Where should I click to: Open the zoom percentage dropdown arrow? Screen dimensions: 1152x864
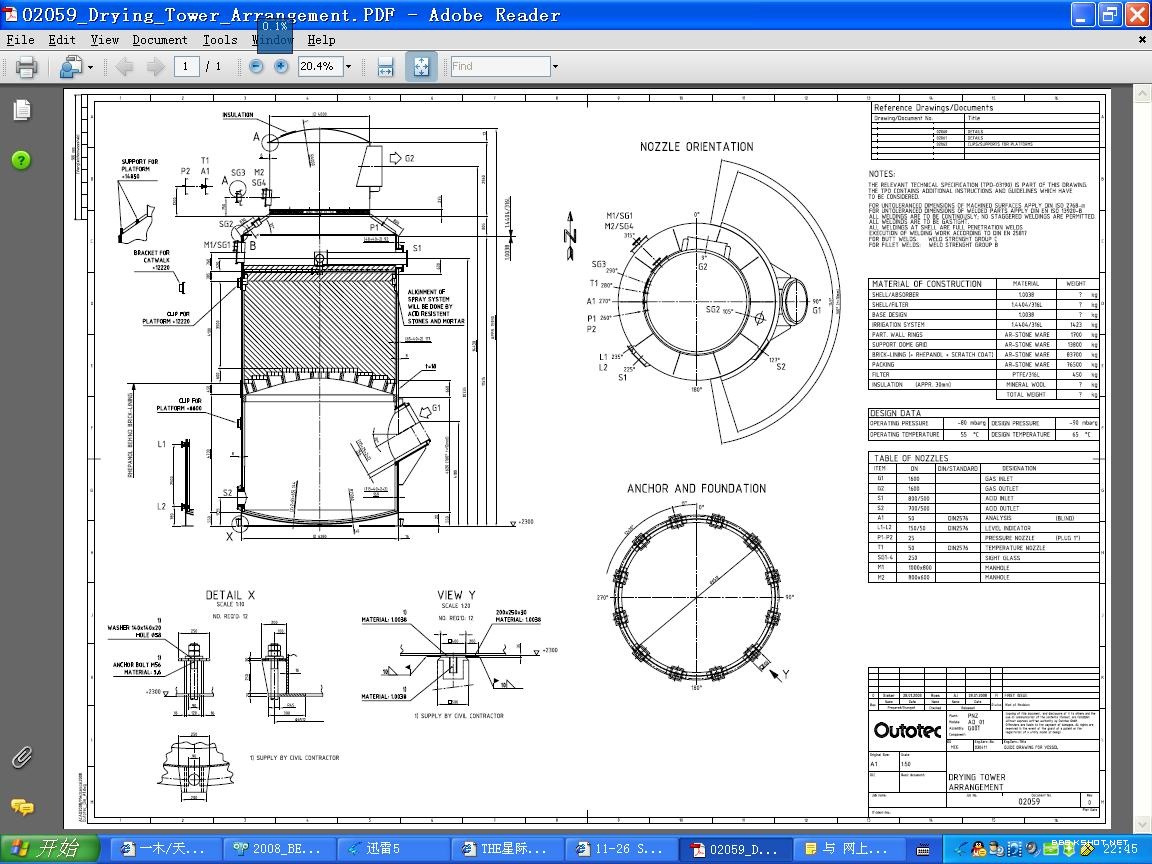tap(348, 66)
